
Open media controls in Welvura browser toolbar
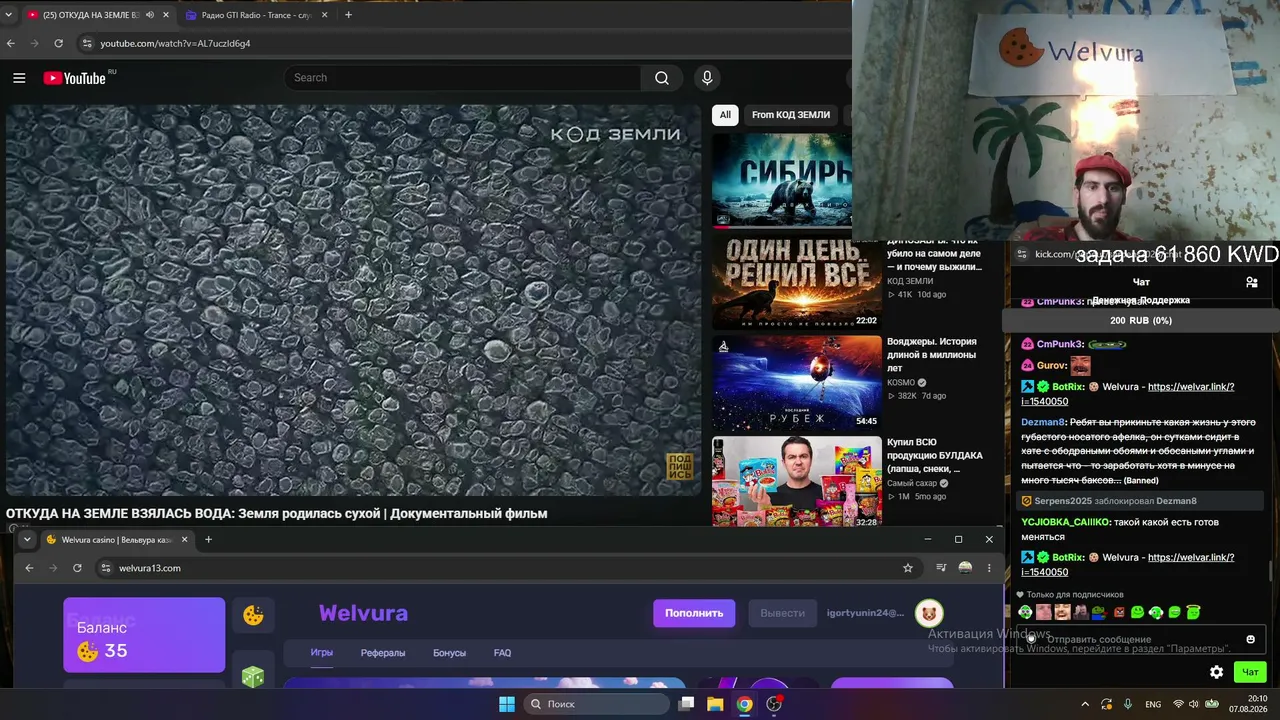coord(941,568)
